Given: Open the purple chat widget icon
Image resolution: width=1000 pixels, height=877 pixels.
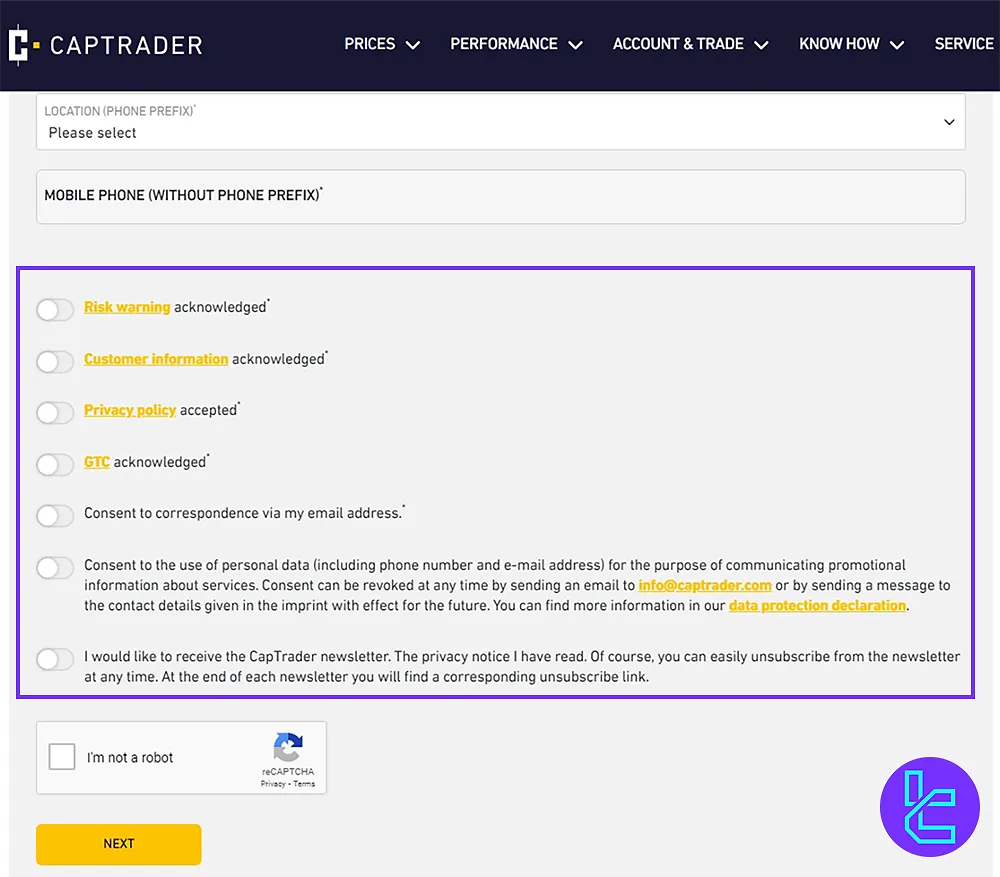Looking at the screenshot, I should pyautogui.click(x=929, y=807).
